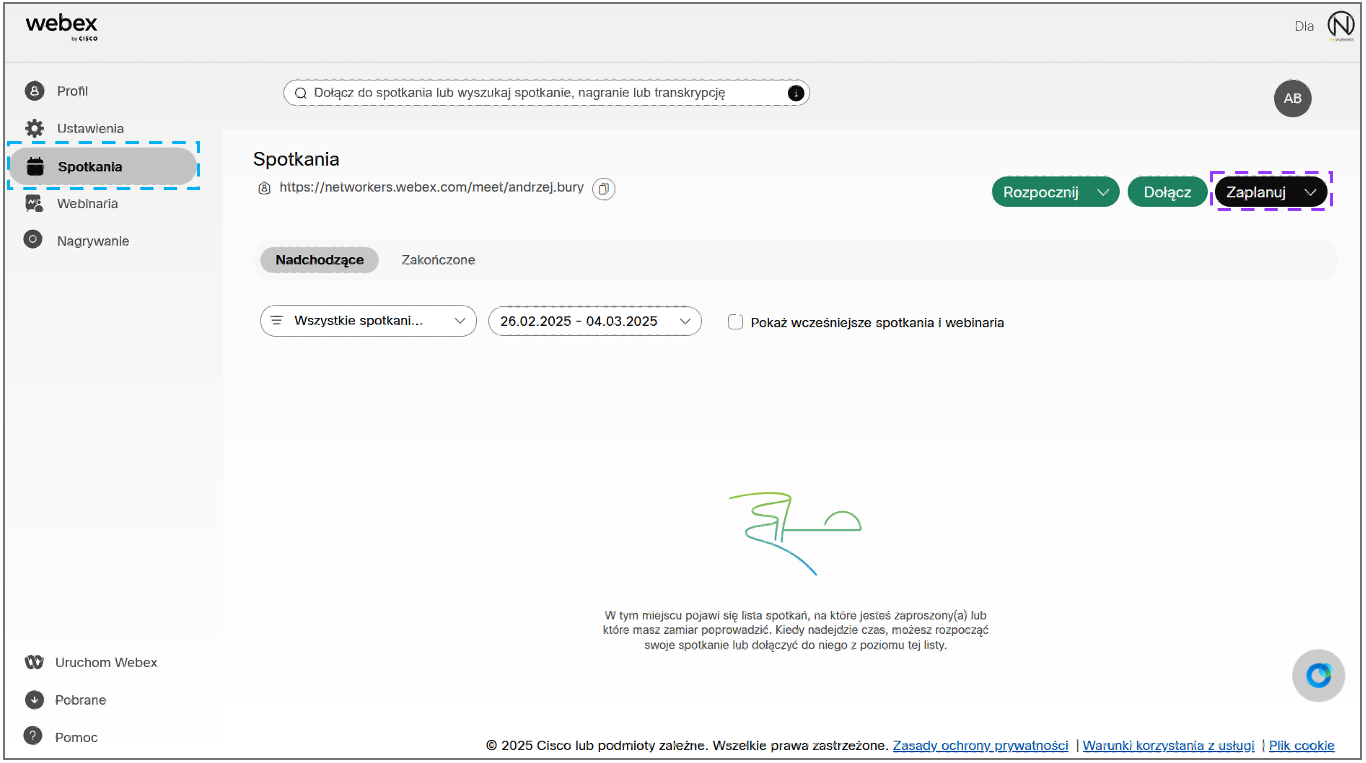Open Nagrywanie in the sidebar
The width and height of the screenshot is (1366, 763).
pos(93,241)
